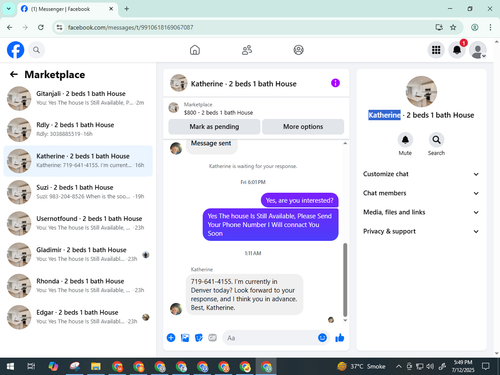Expand Chat members section
Image resolution: width=500 pixels, height=375 pixels.
421,193
